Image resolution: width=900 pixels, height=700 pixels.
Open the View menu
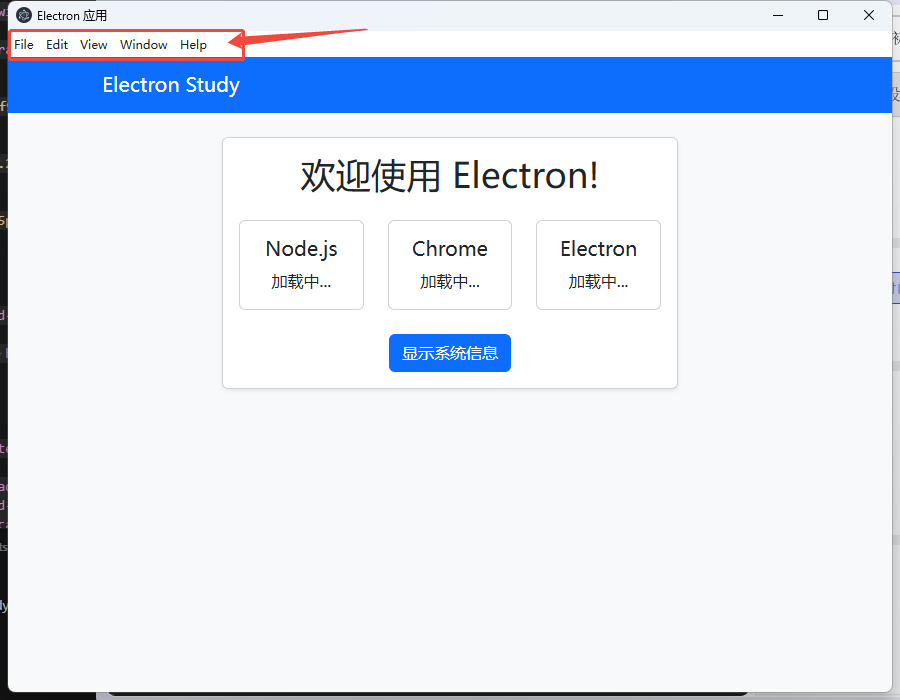coord(94,45)
